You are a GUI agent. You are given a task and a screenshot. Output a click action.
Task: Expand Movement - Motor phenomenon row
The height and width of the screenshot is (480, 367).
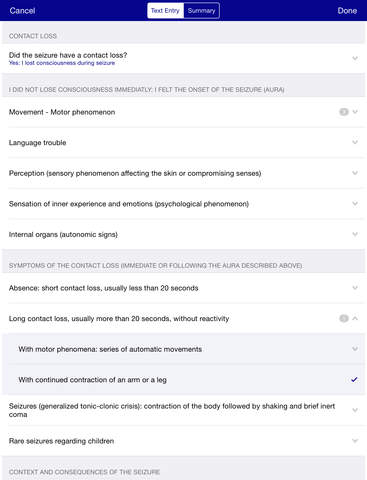point(183,112)
